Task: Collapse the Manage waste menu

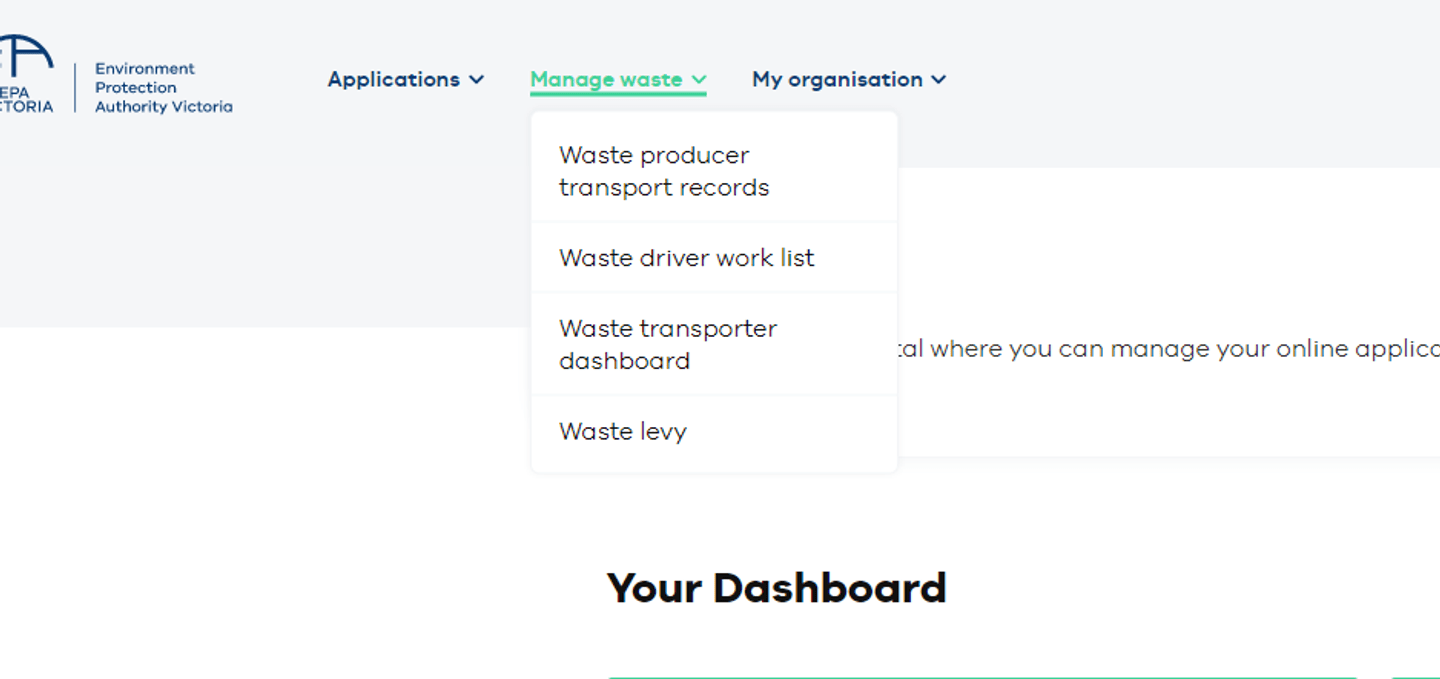Action: (618, 79)
